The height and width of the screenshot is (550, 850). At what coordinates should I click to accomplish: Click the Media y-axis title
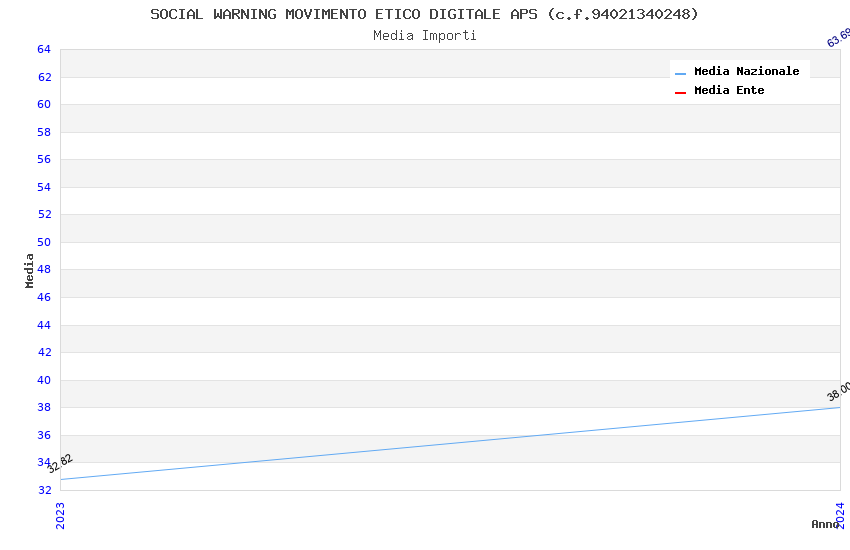pos(29,270)
